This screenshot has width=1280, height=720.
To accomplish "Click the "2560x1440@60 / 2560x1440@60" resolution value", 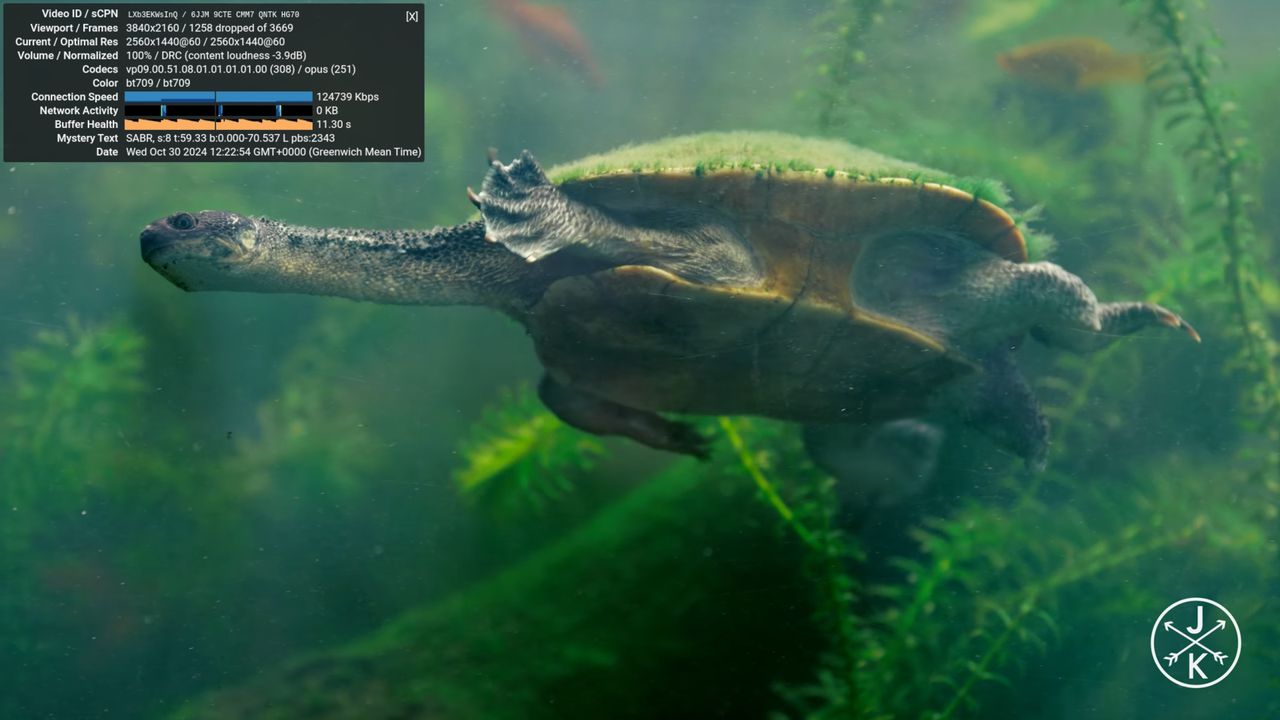I will (x=205, y=42).
